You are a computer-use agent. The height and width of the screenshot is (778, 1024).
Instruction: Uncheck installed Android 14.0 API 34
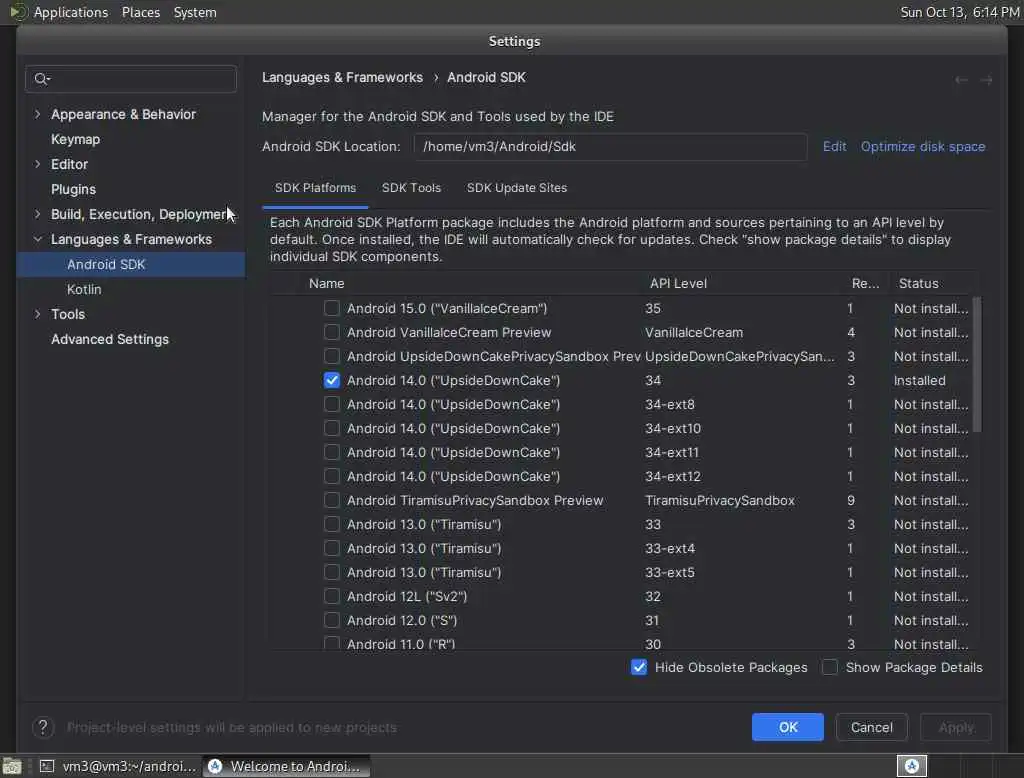point(332,380)
